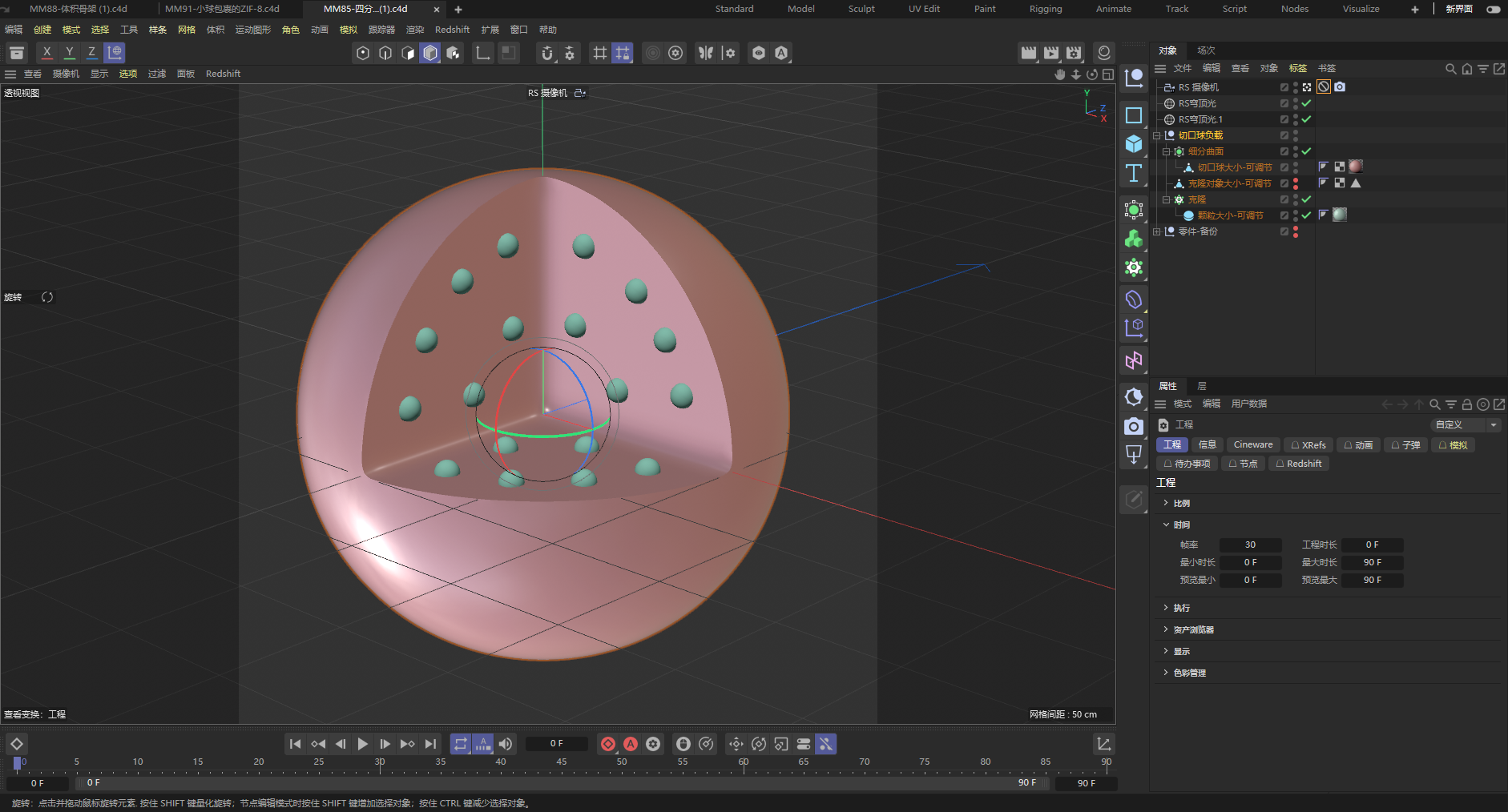This screenshot has height=812, width=1508.
Task: Click lock icon in attributes panel
Action: tap(1467, 404)
